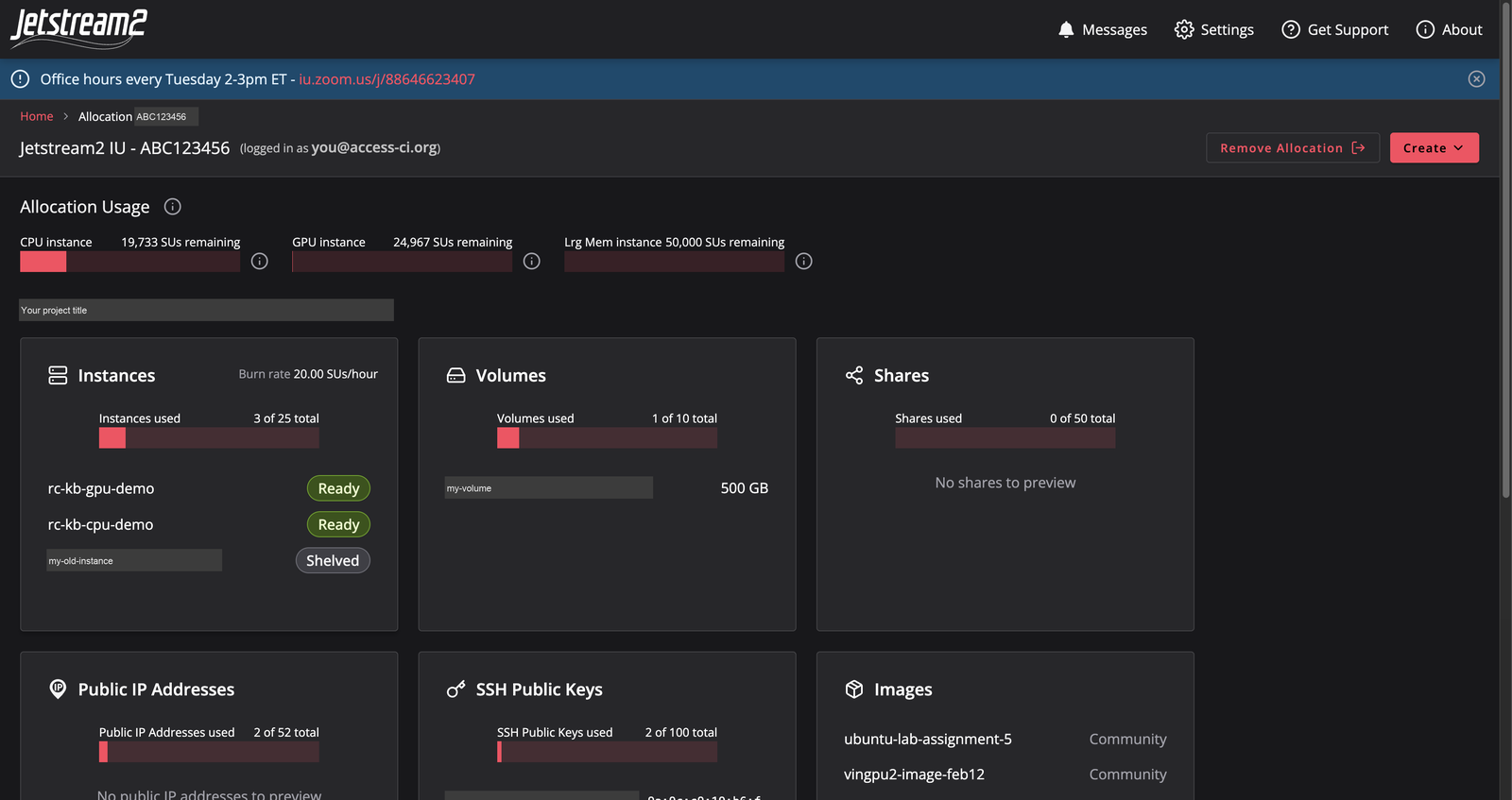
Task: Click the Public IP Addresses pin icon
Action: (58, 689)
